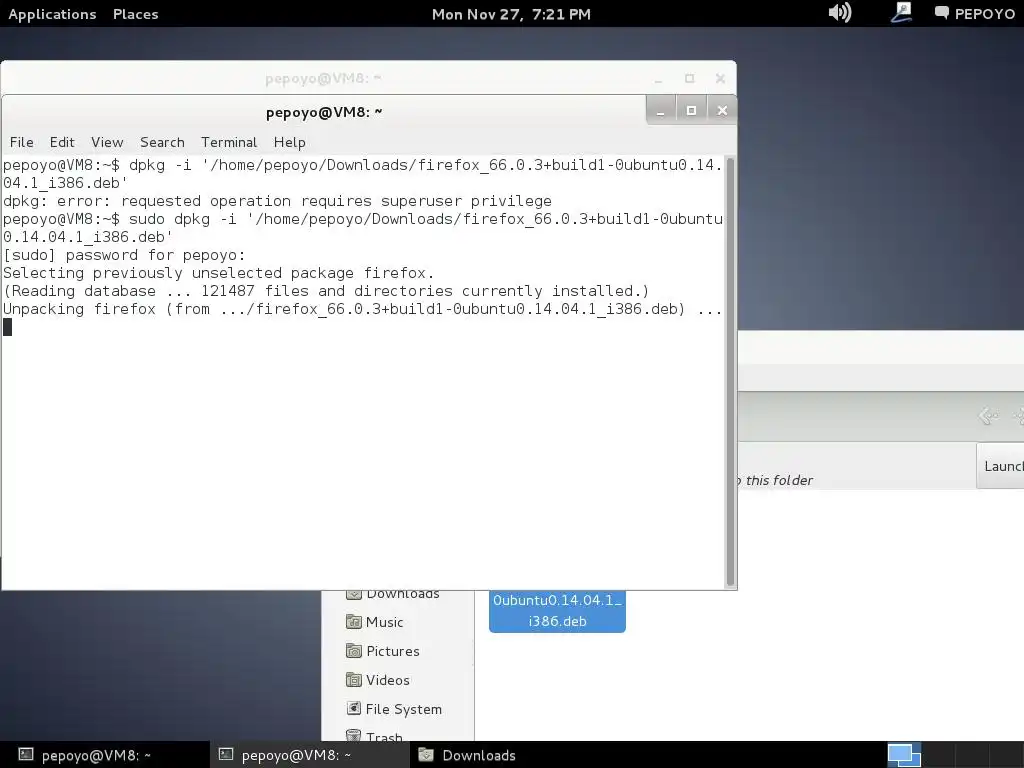
Task: Select the firefox i386.deb file
Action: (x=557, y=611)
